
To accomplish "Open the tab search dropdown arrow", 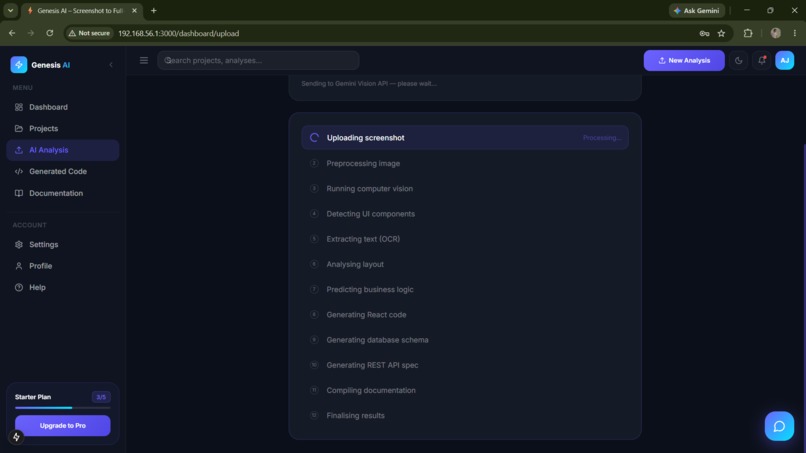I will pos(10,10).
